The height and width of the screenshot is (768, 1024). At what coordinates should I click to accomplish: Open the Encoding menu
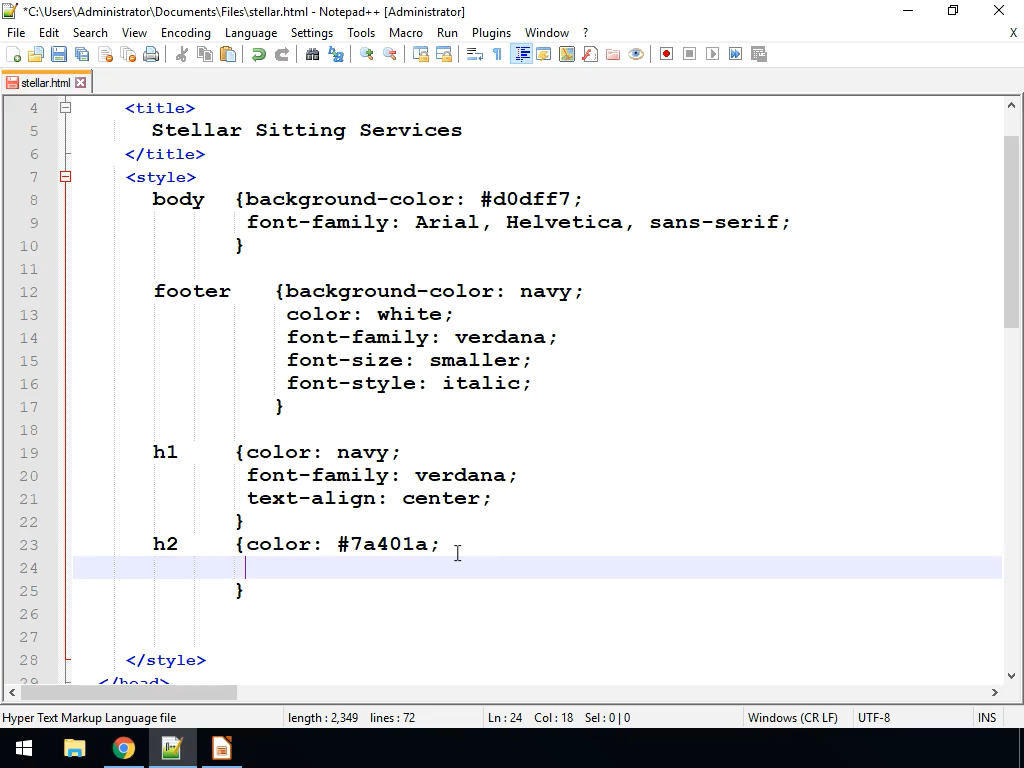point(185,33)
